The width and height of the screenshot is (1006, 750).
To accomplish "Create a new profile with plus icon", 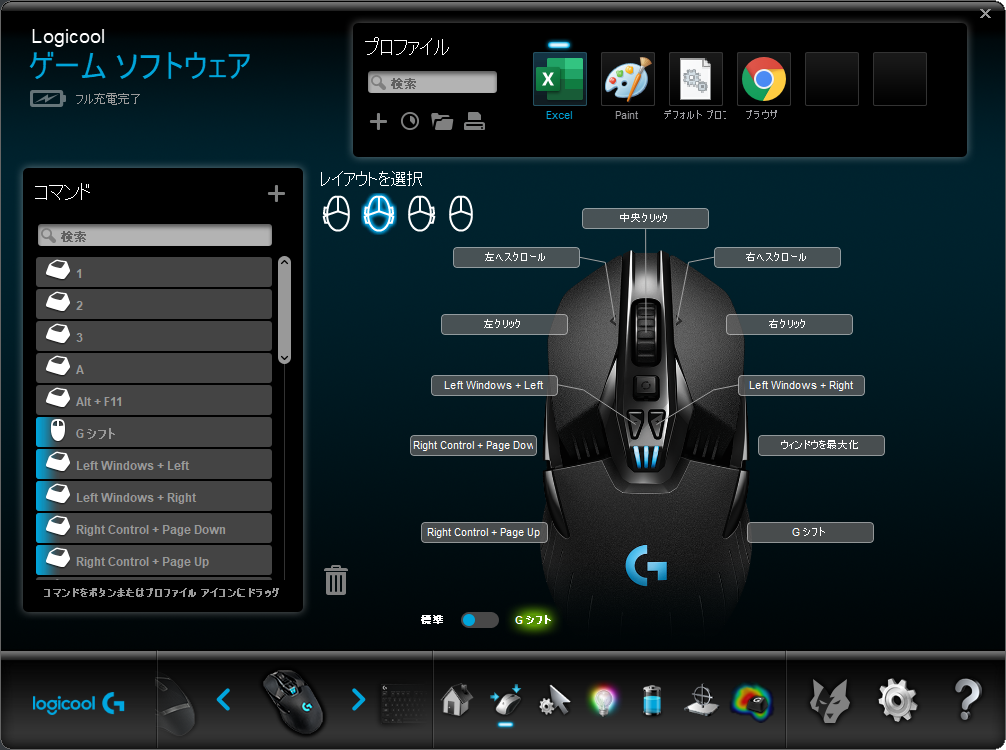I will (379, 121).
